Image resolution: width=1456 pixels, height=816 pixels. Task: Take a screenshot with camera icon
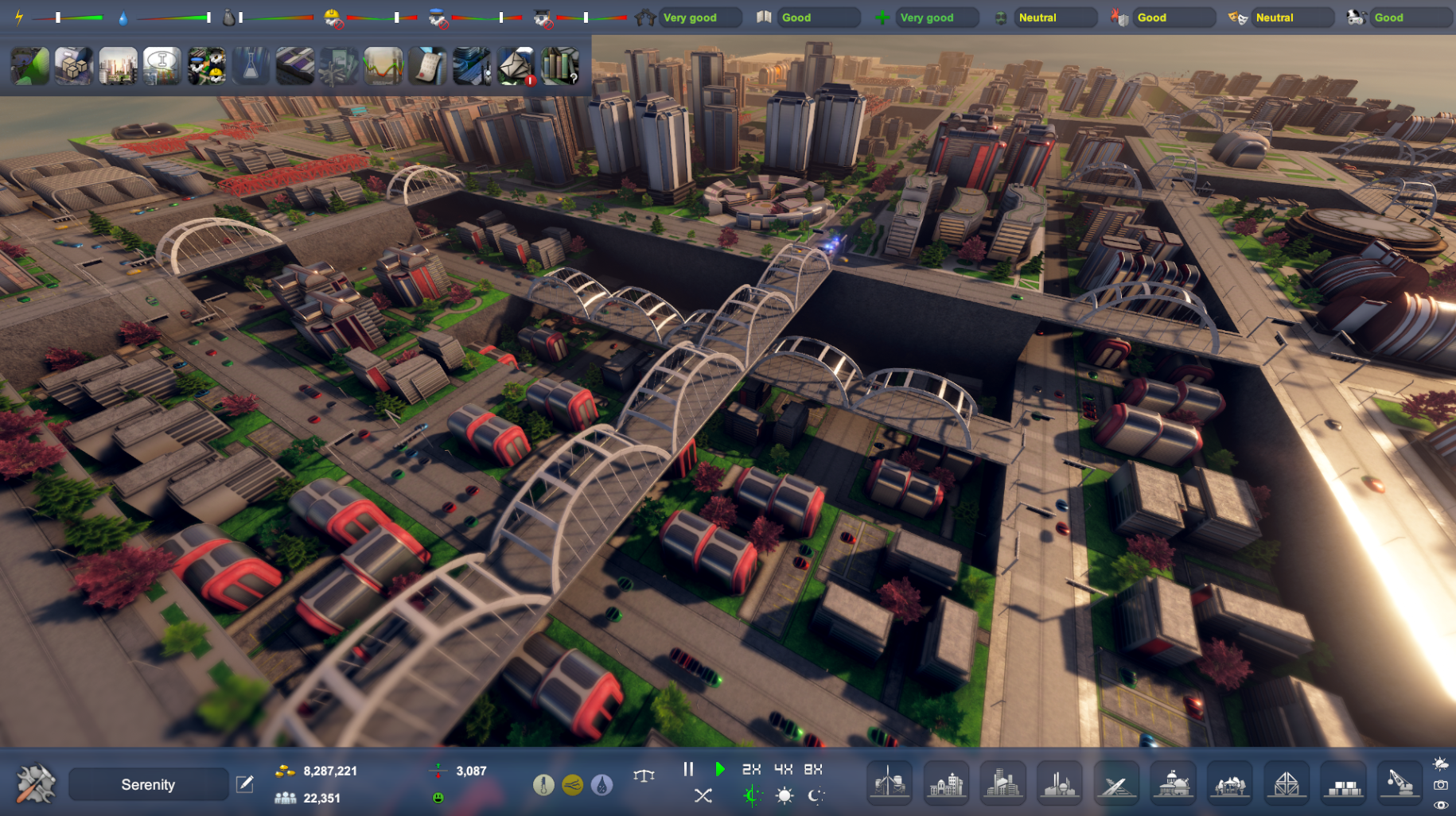[x=1441, y=785]
